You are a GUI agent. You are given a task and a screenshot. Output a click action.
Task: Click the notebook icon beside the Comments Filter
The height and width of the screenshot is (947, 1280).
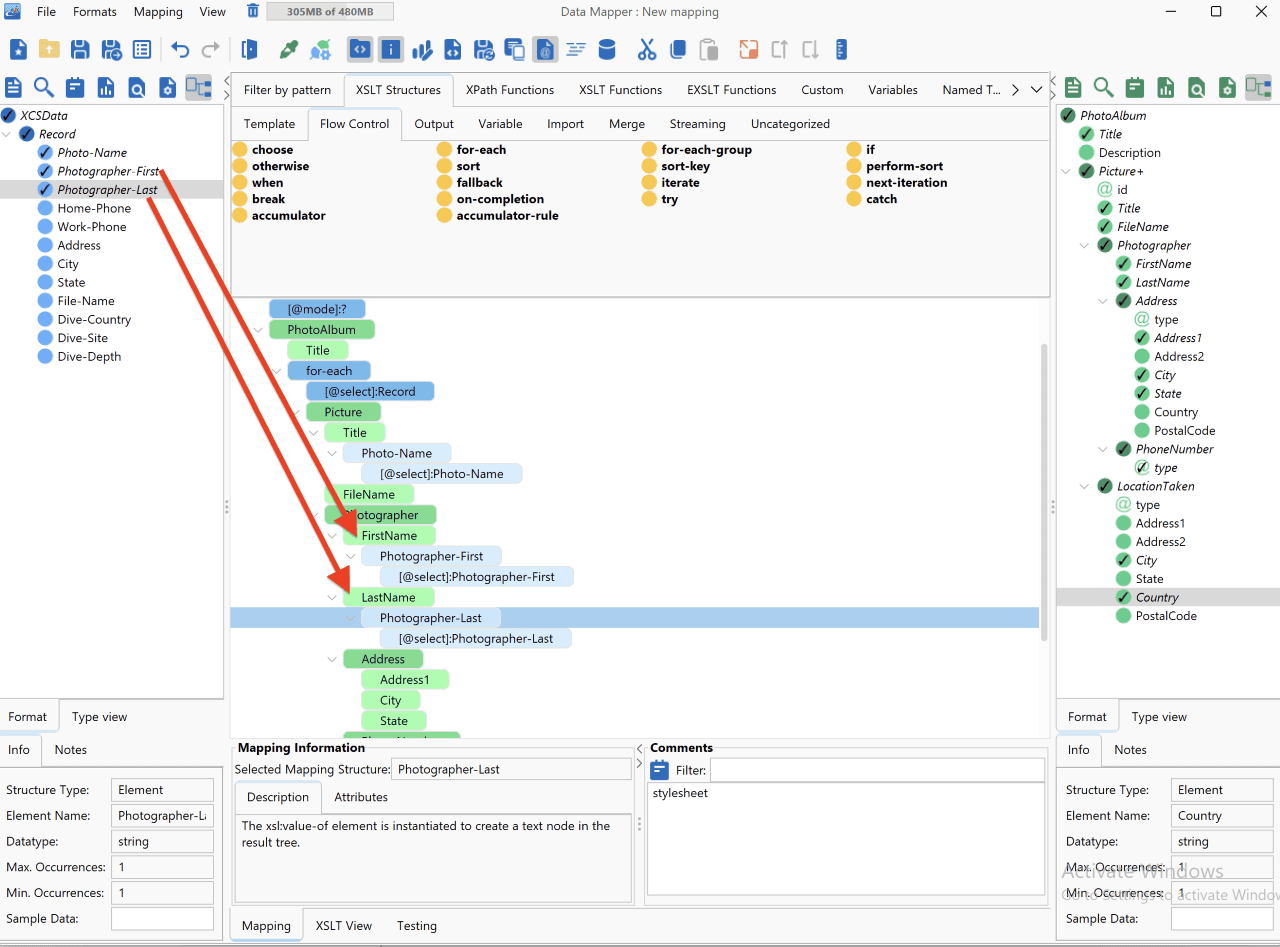pyautogui.click(x=660, y=770)
